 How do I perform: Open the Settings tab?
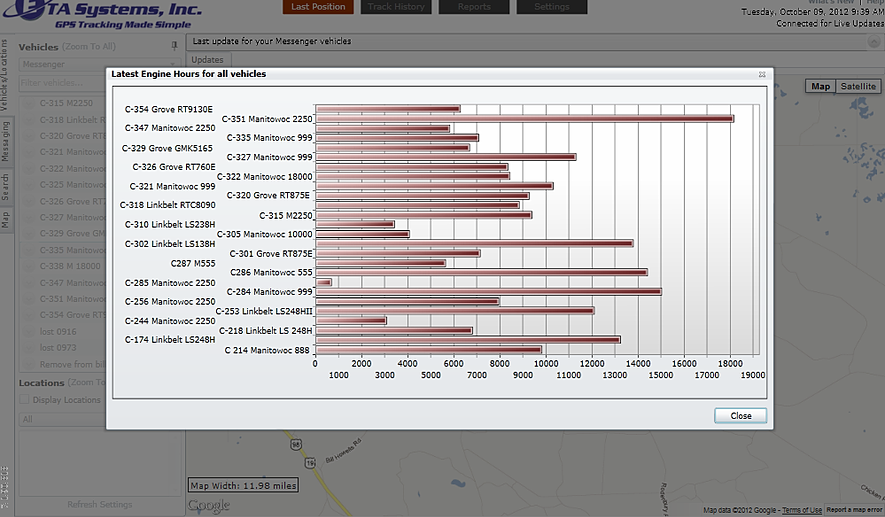click(x=552, y=7)
